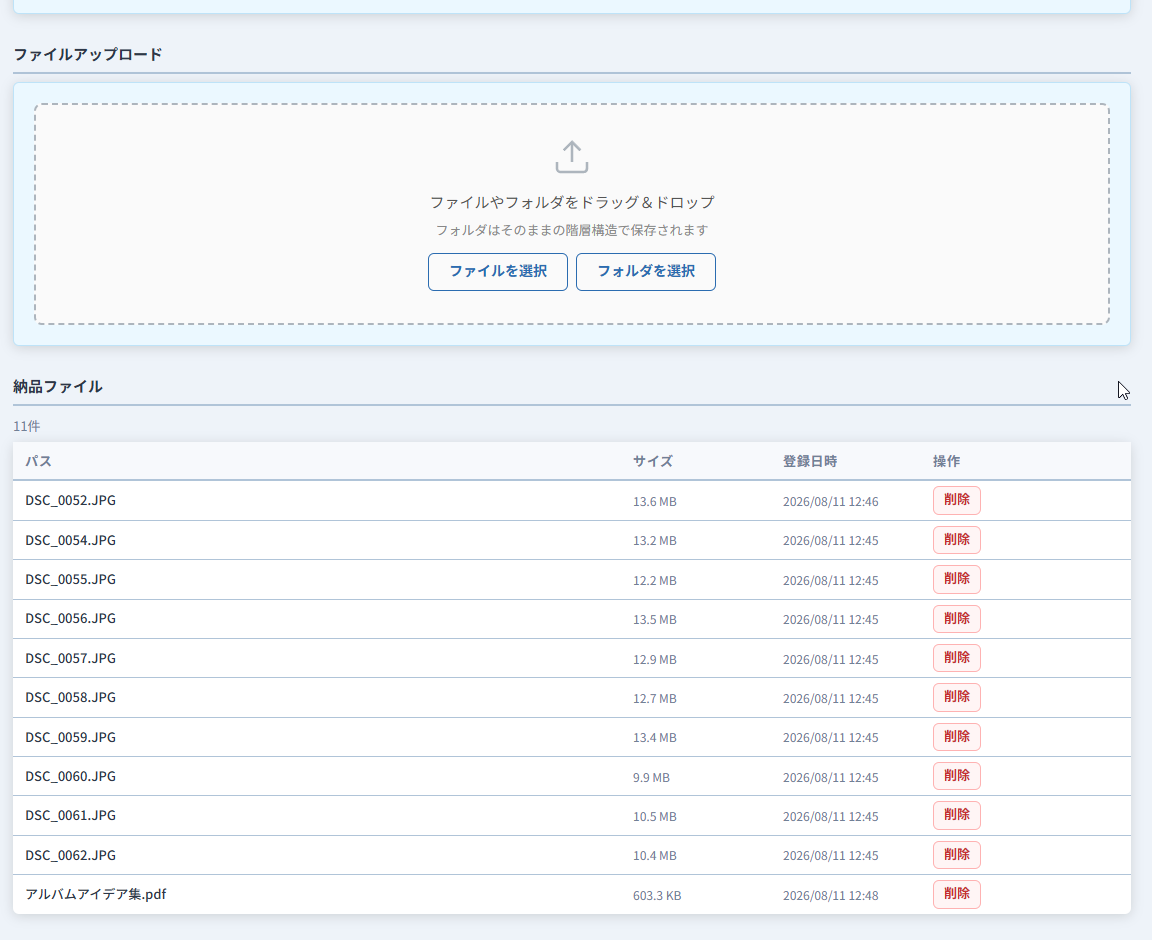1152x940 pixels.
Task: Click the upload arrow icon
Action: pyautogui.click(x=572, y=157)
